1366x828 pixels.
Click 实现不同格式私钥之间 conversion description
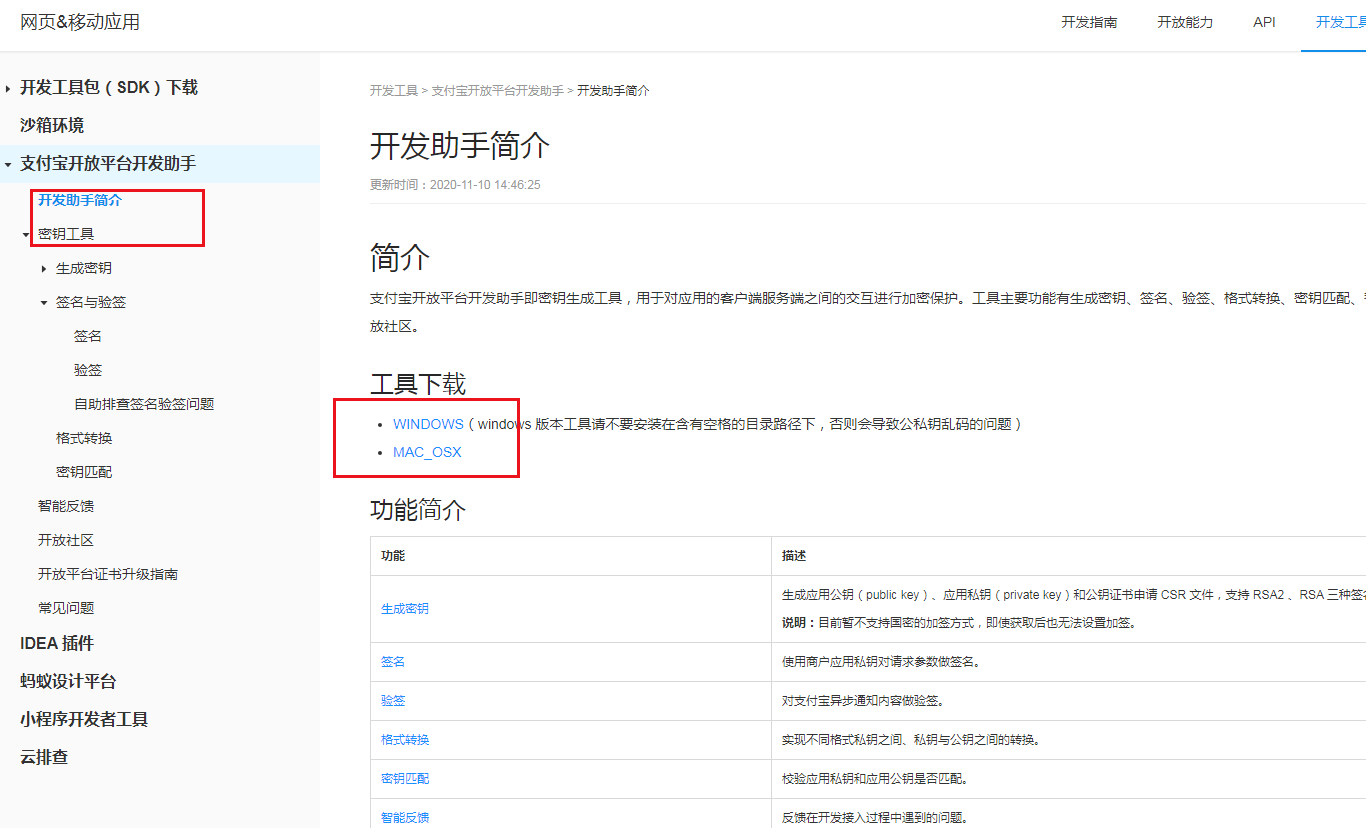[913, 740]
